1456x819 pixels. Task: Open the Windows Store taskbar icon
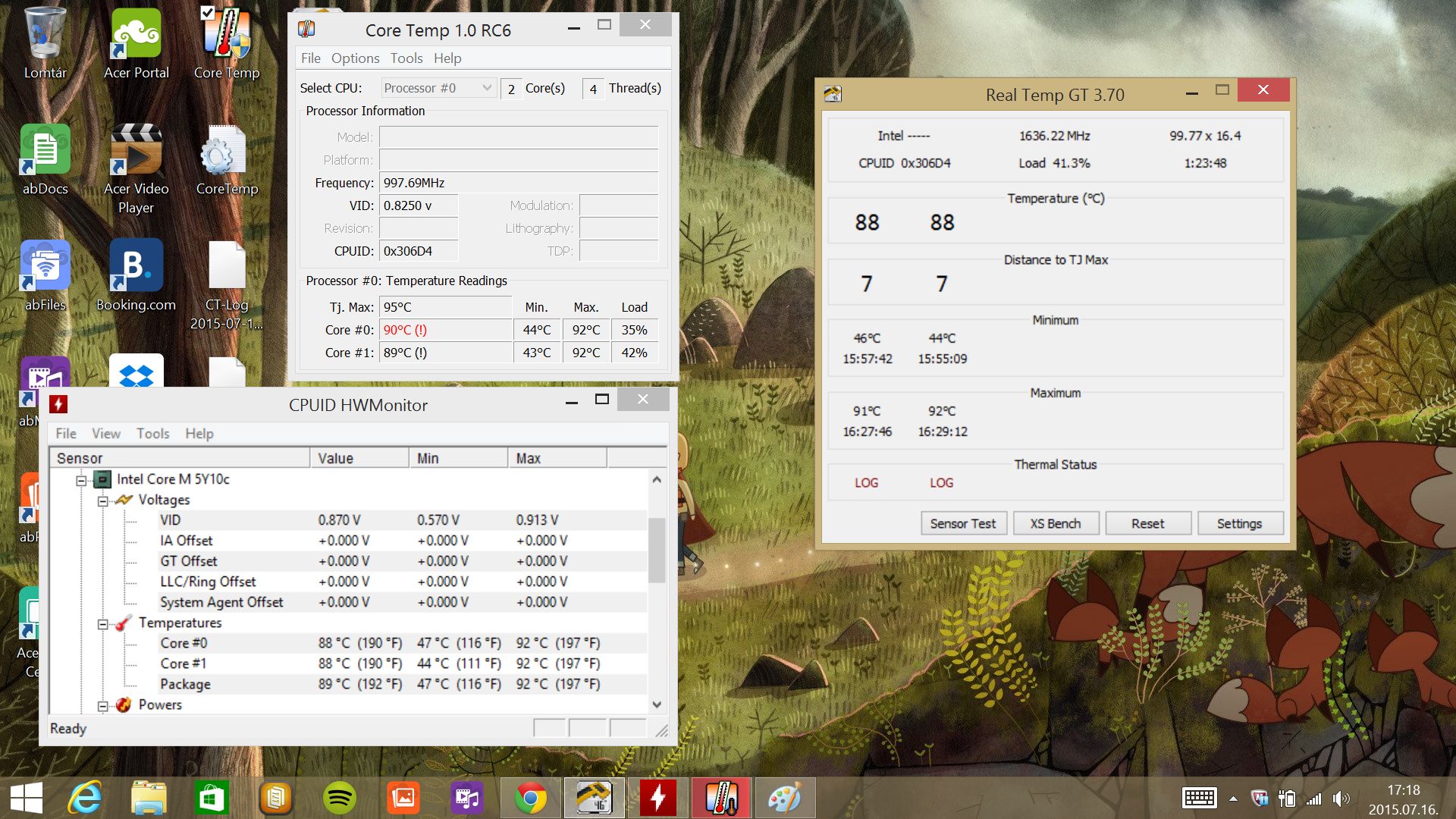coord(212,798)
